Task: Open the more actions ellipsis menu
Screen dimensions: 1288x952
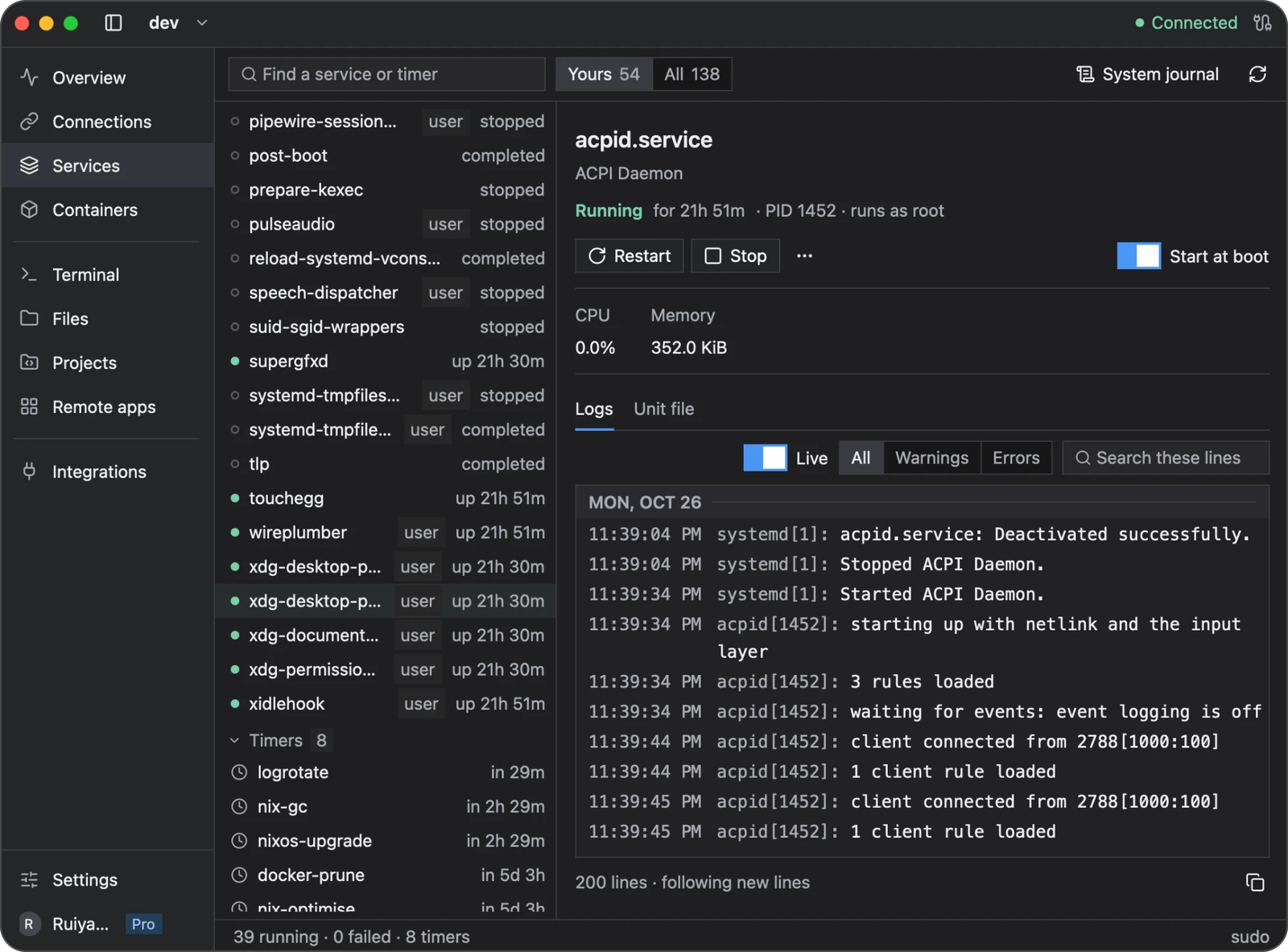Action: [x=804, y=256]
